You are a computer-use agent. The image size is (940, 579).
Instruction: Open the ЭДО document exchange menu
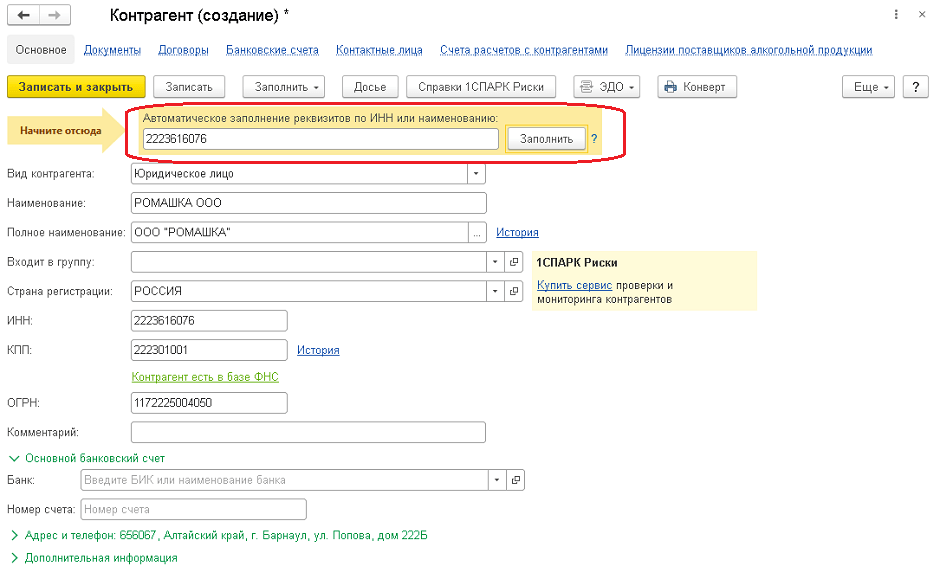coord(606,87)
